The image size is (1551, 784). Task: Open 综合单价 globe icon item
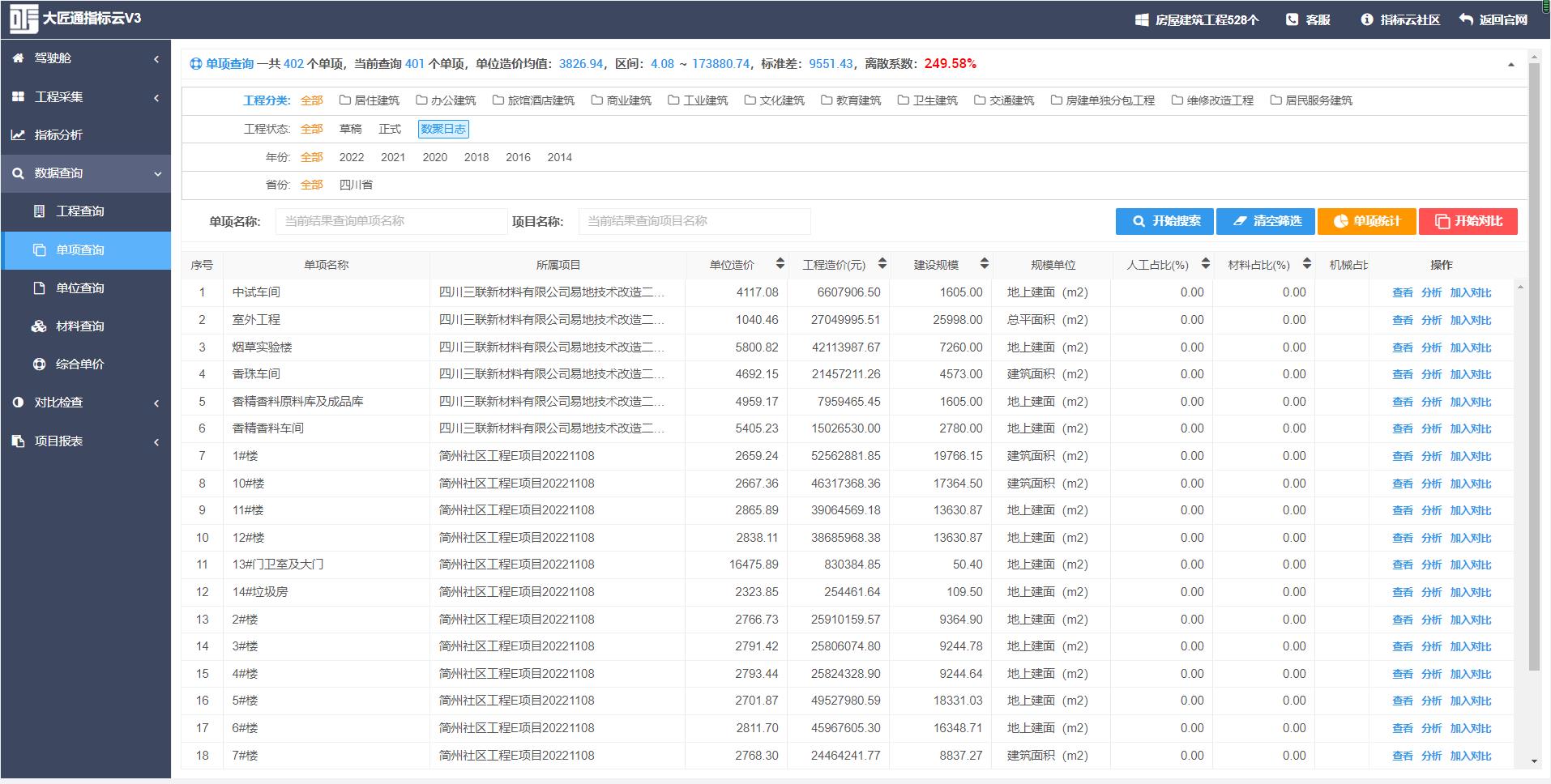click(x=39, y=364)
